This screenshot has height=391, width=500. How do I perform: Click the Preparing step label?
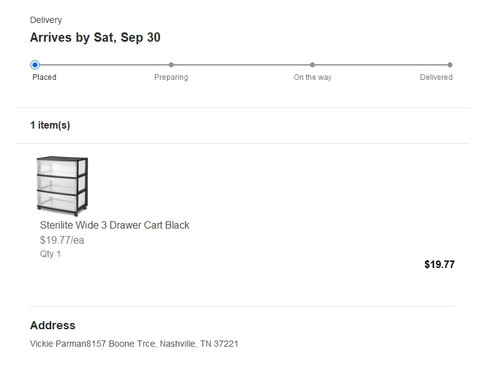[x=171, y=77]
